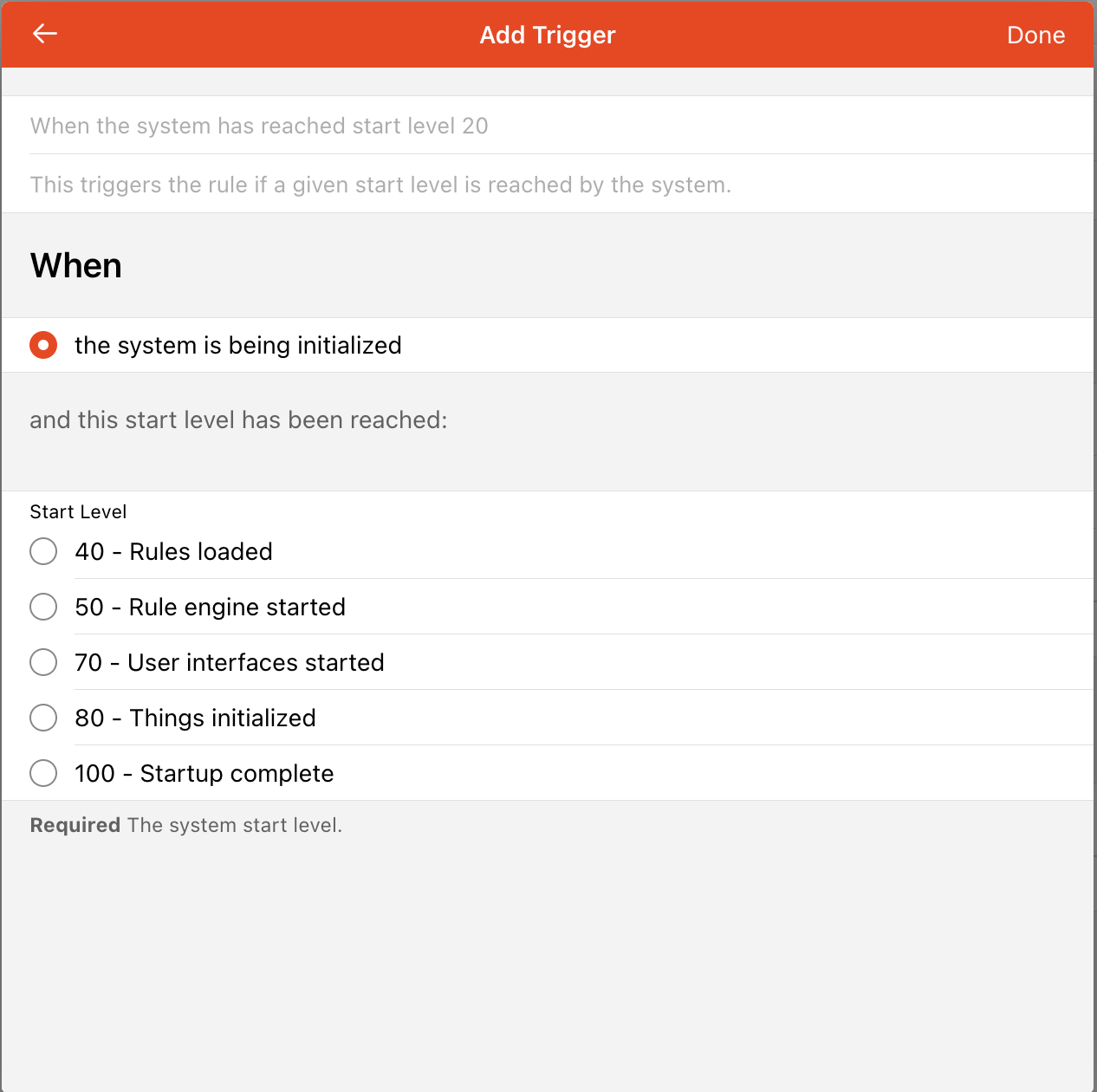Click the '50 - Rule engine started' row
This screenshot has height=1092, width=1097.
[210, 607]
